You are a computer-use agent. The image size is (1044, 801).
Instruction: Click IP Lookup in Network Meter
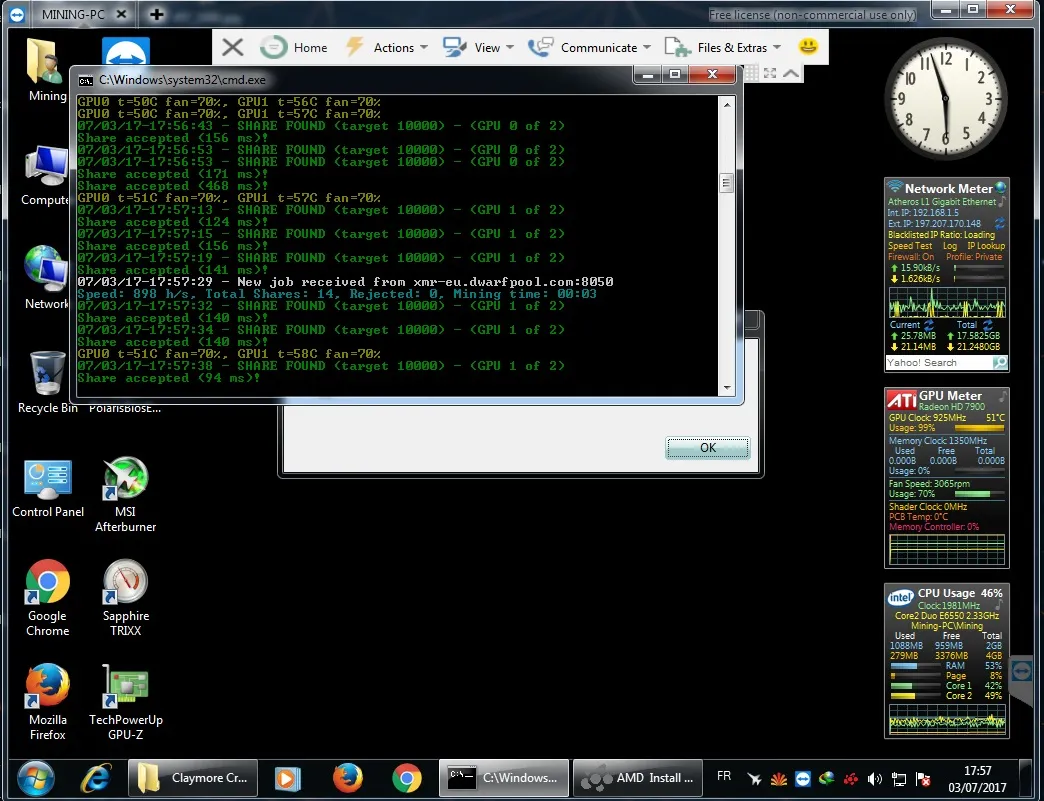click(986, 246)
